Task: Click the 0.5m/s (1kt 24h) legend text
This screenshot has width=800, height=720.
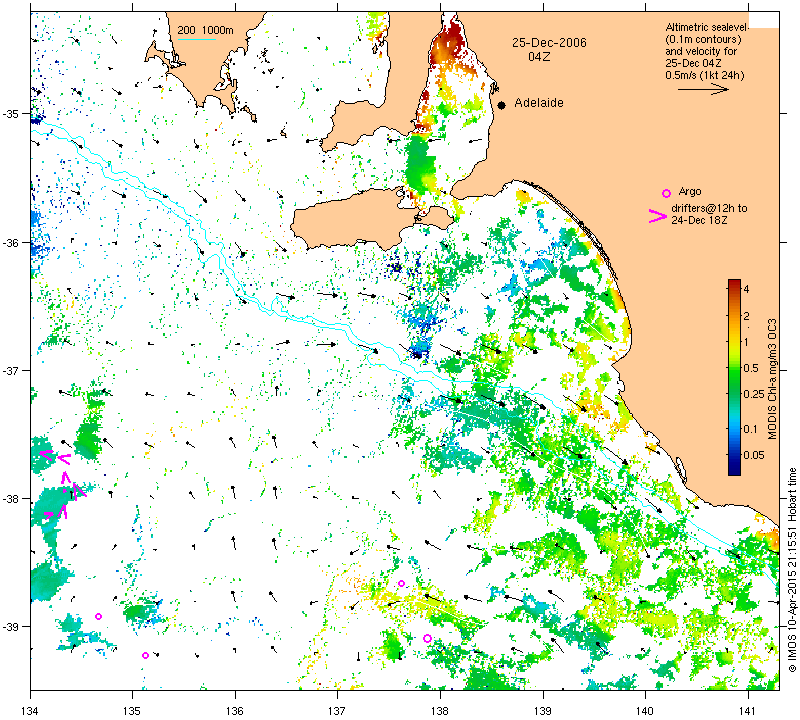Action: (705, 76)
